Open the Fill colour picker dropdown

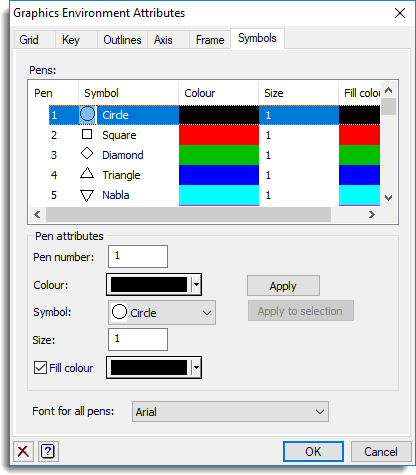197,367
